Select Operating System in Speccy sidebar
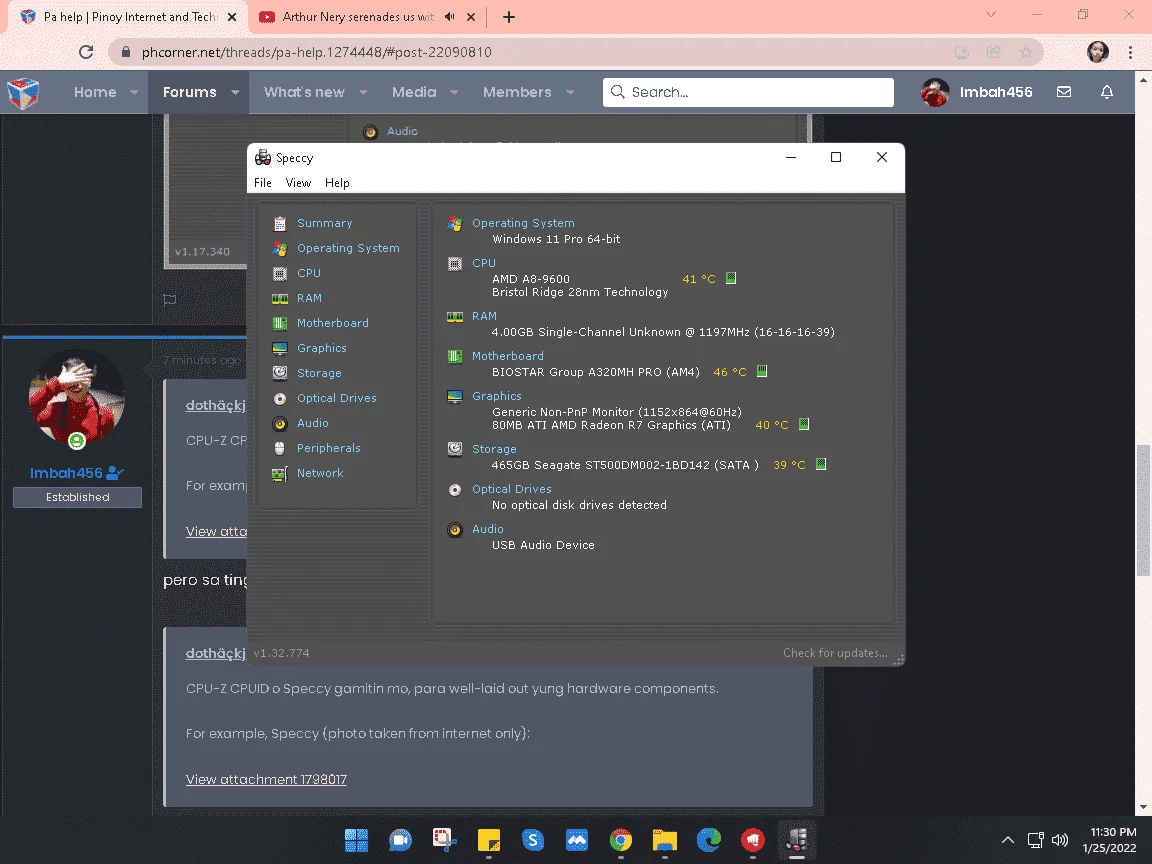The width and height of the screenshot is (1152, 864). [x=348, y=248]
